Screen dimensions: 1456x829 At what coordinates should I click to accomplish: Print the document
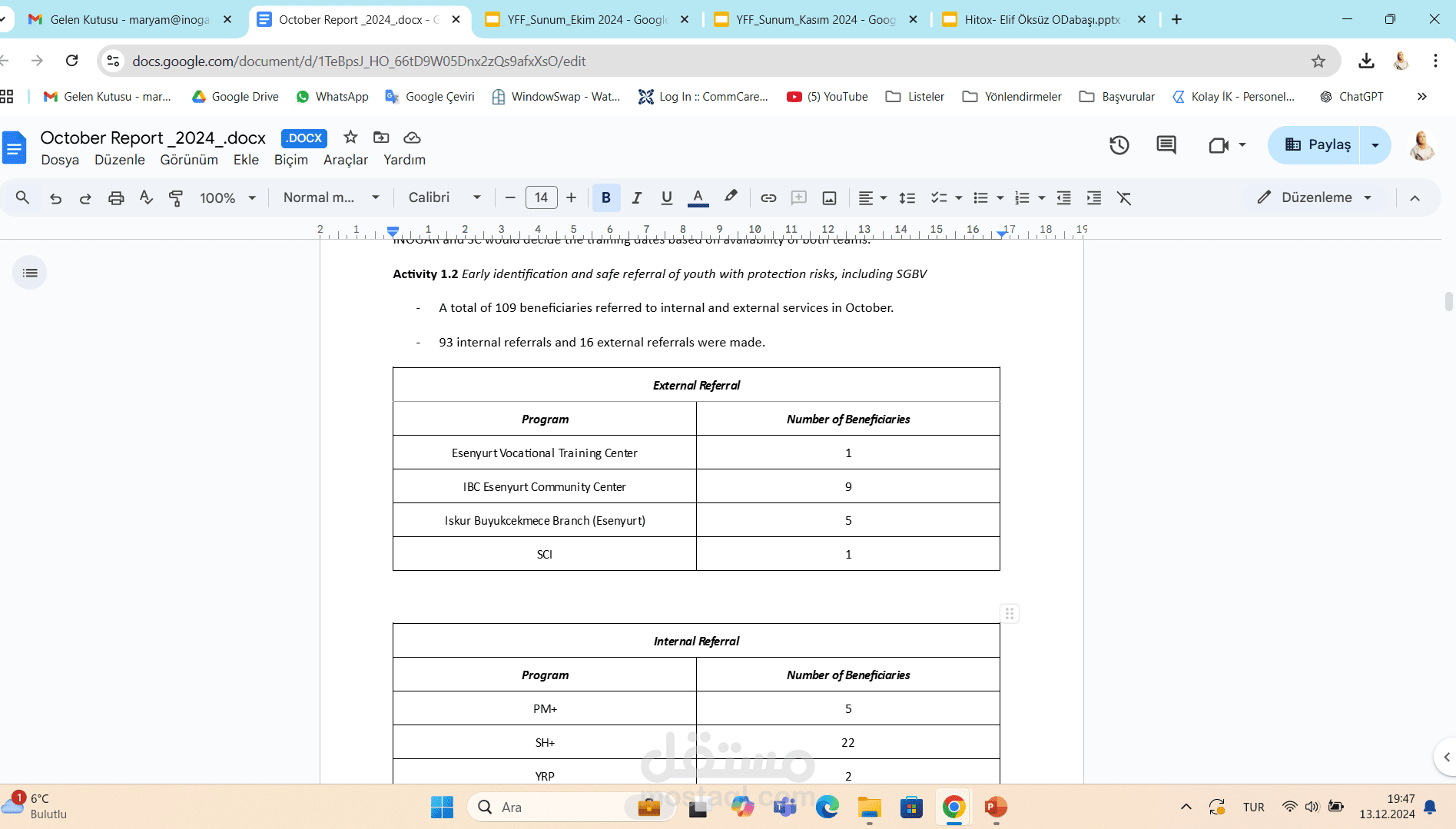(x=116, y=198)
